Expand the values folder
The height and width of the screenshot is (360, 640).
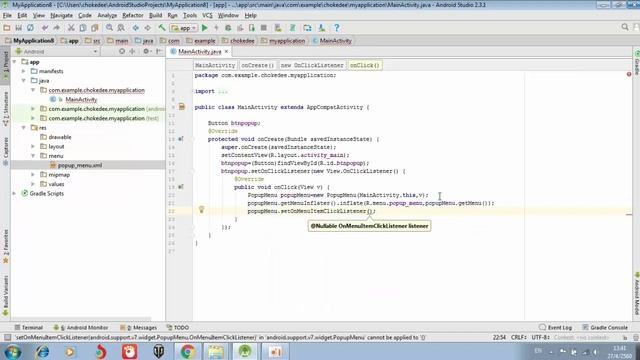tap(33, 184)
